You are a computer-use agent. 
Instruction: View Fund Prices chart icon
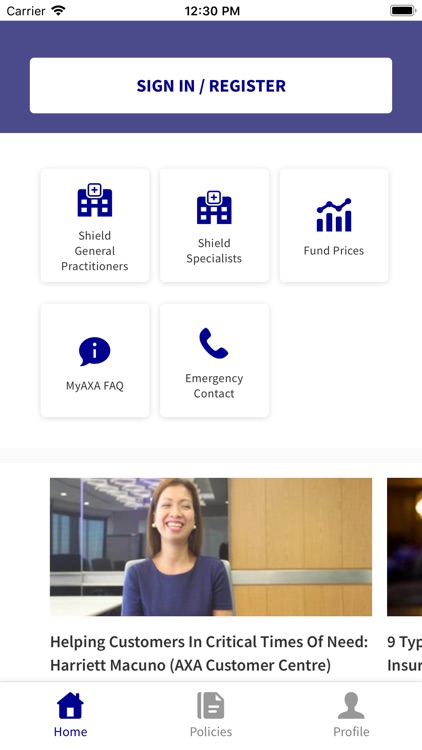pyautogui.click(x=334, y=215)
